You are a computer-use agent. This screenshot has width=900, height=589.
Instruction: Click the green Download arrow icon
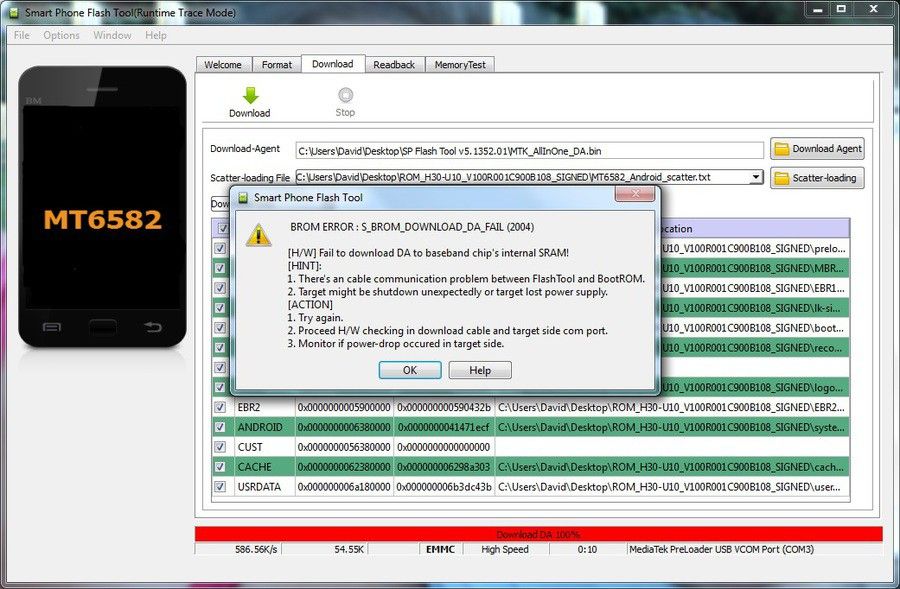250,95
